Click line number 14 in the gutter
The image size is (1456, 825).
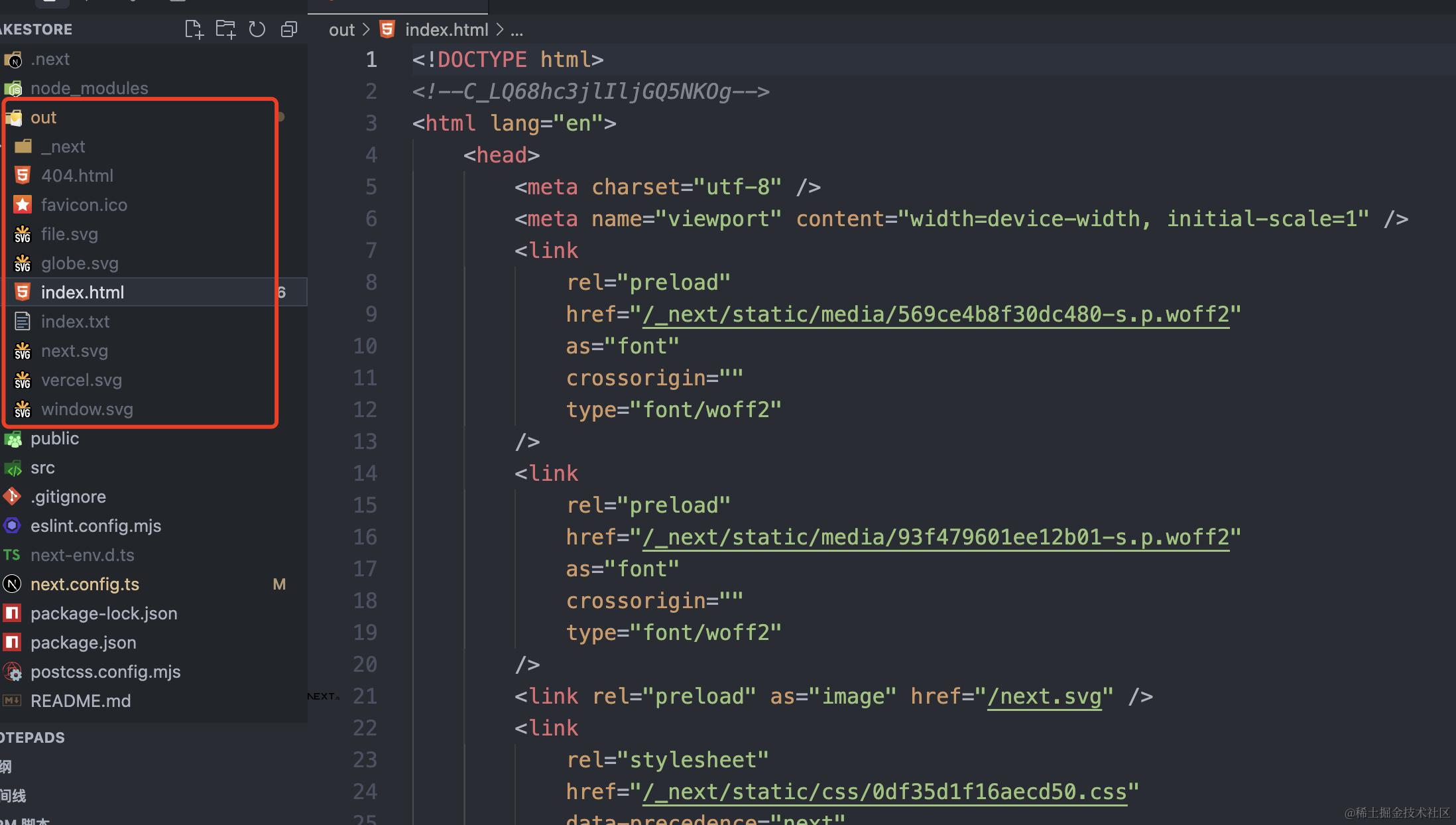click(x=365, y=474)
